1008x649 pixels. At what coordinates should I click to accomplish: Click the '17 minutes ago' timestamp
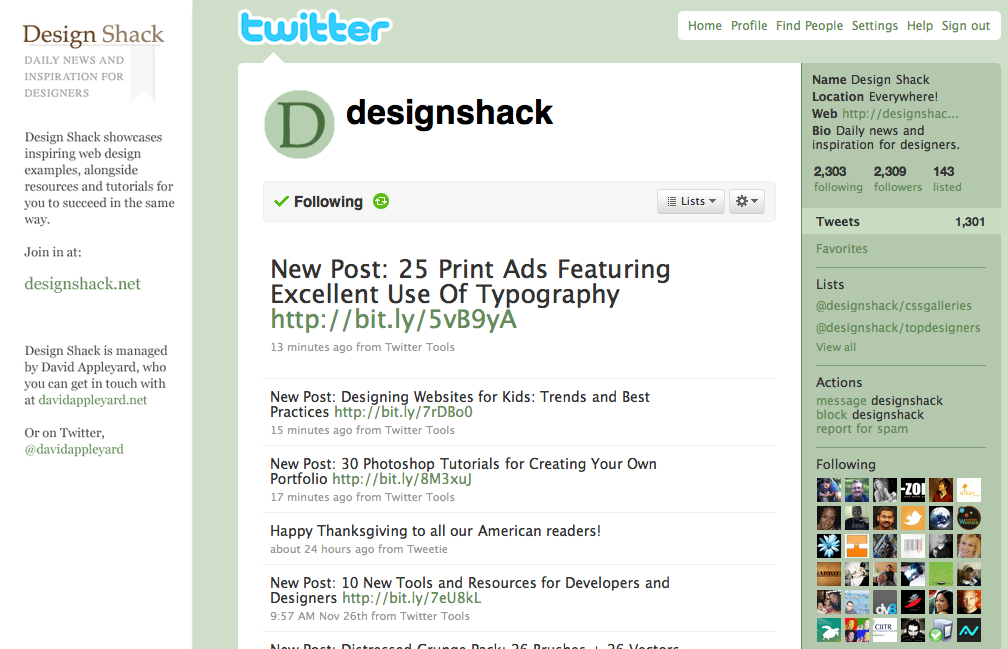tap(311, 497)
